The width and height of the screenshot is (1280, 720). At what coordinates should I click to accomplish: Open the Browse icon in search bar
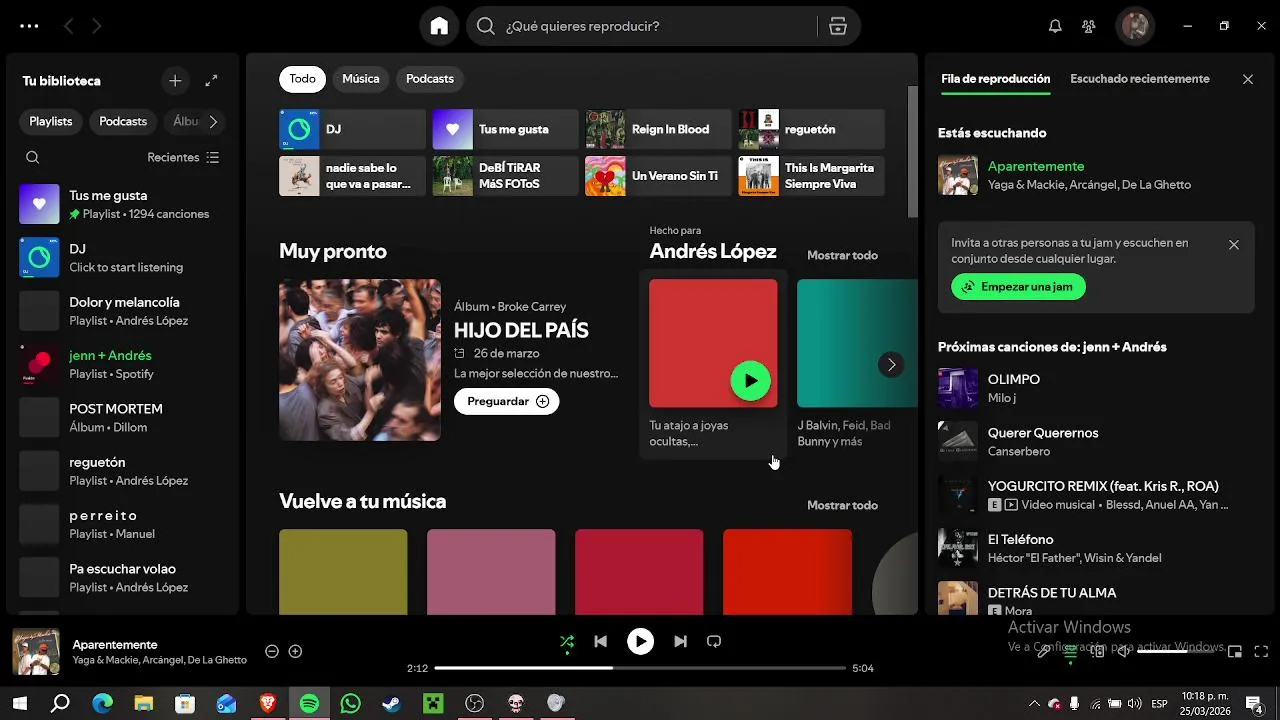click(x=838, y=26)
